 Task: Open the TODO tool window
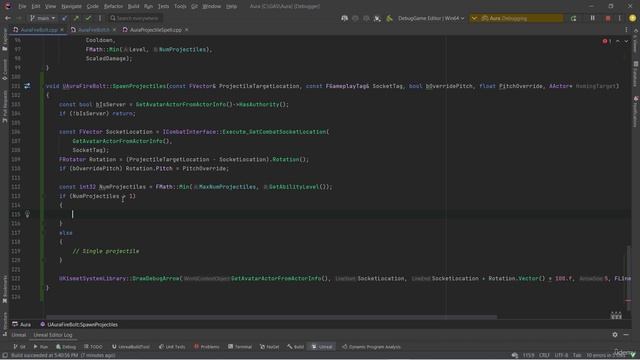pyautogui.click(x=93, y=347)
